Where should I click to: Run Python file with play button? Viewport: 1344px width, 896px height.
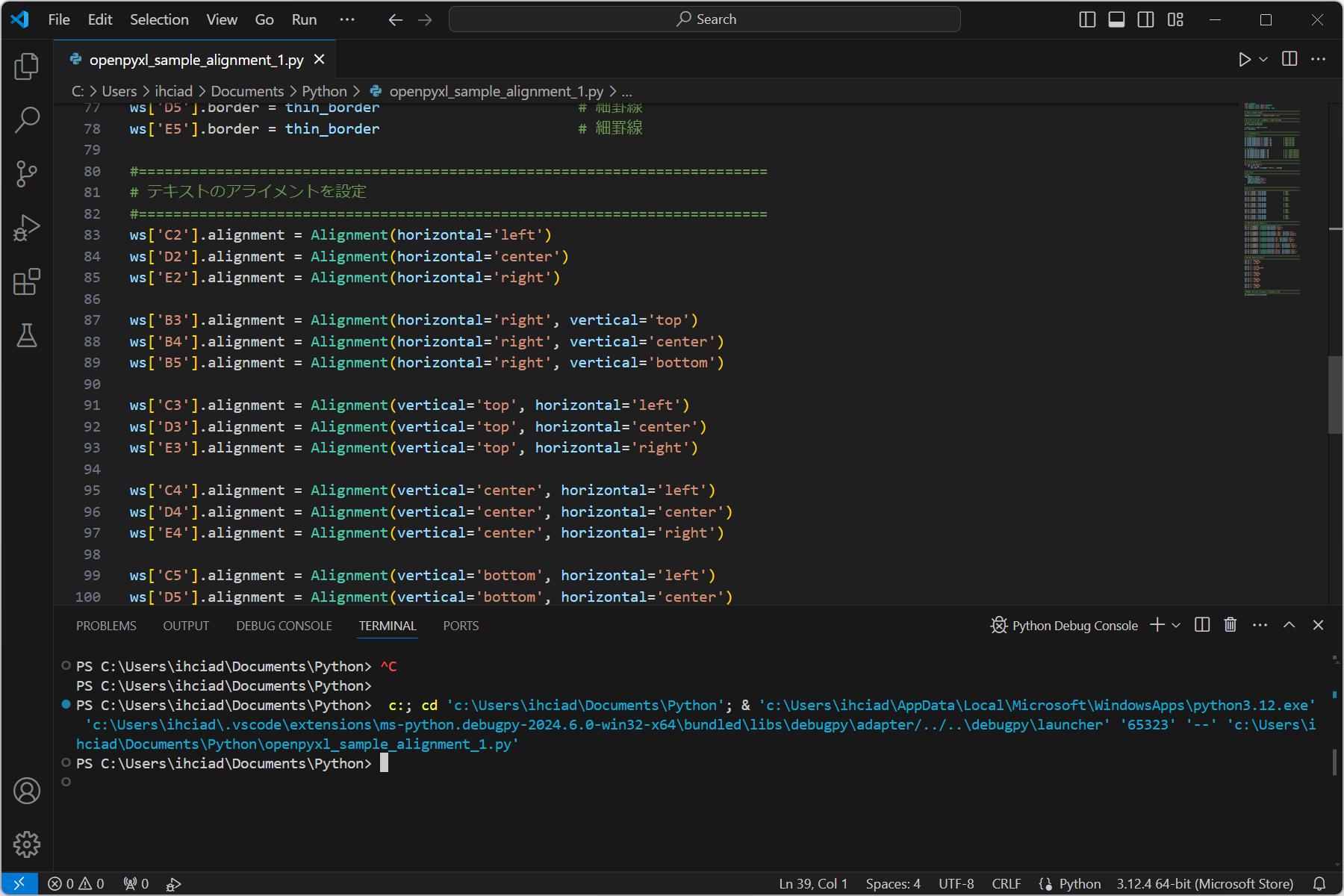1244,59
